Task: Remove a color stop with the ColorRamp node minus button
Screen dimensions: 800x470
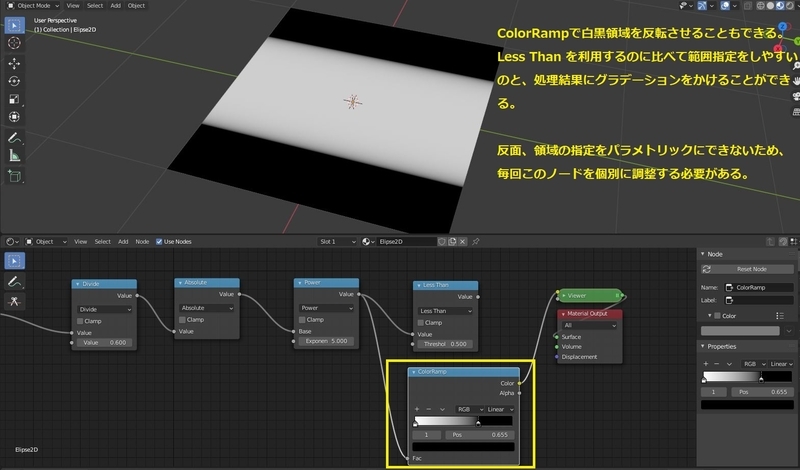Action: [x=429, y=409]
